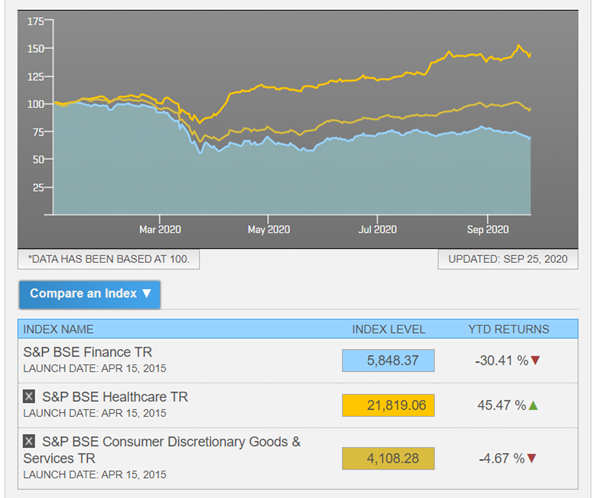Click the May 2020 axis label

tap(269, 230)
